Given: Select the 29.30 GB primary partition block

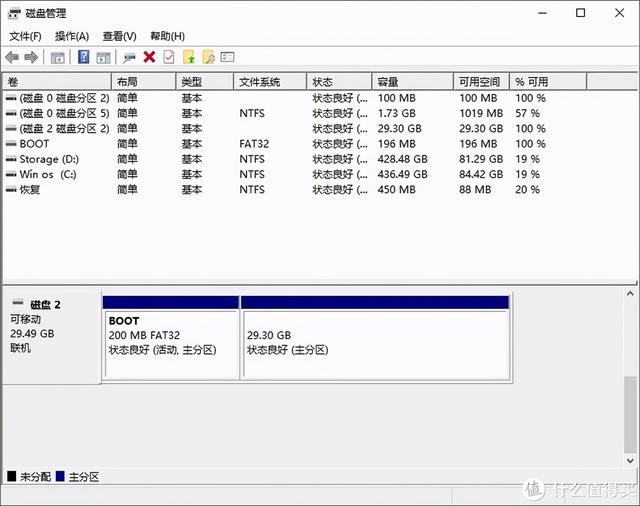Looking at the screenshot, I should tap(375, 338).
